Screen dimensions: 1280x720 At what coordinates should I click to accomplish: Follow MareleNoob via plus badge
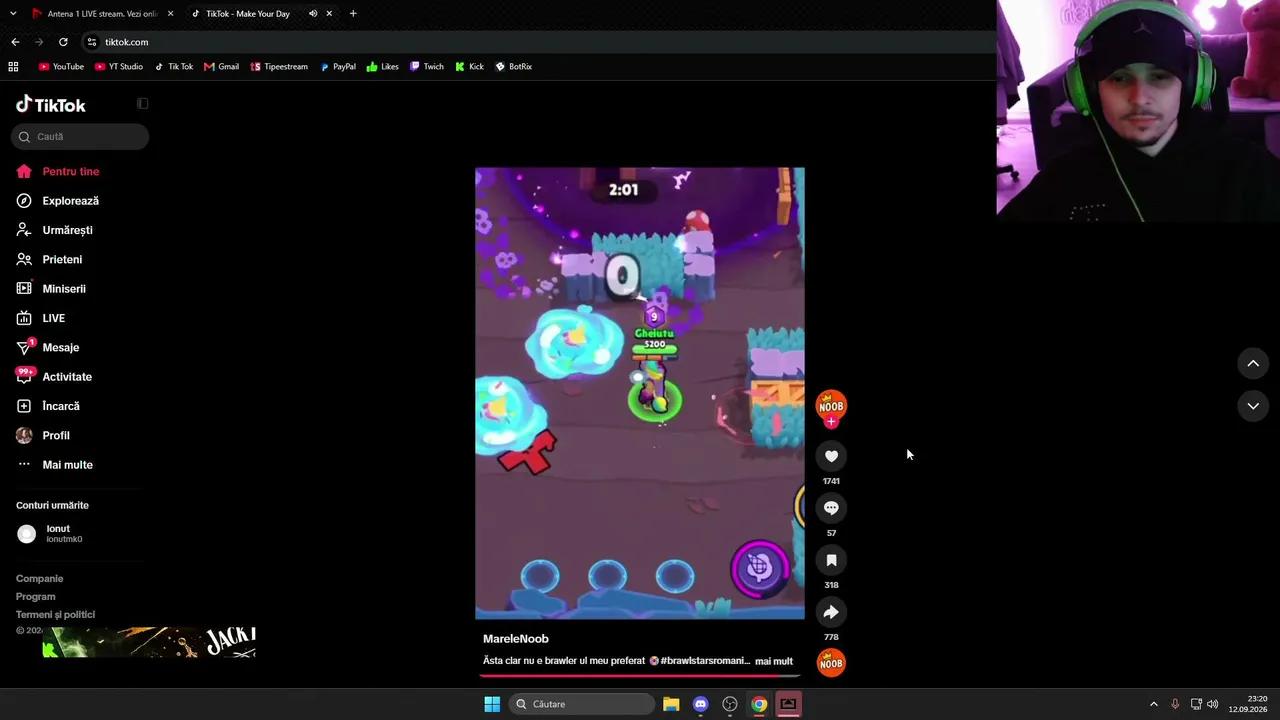point(831,422)
